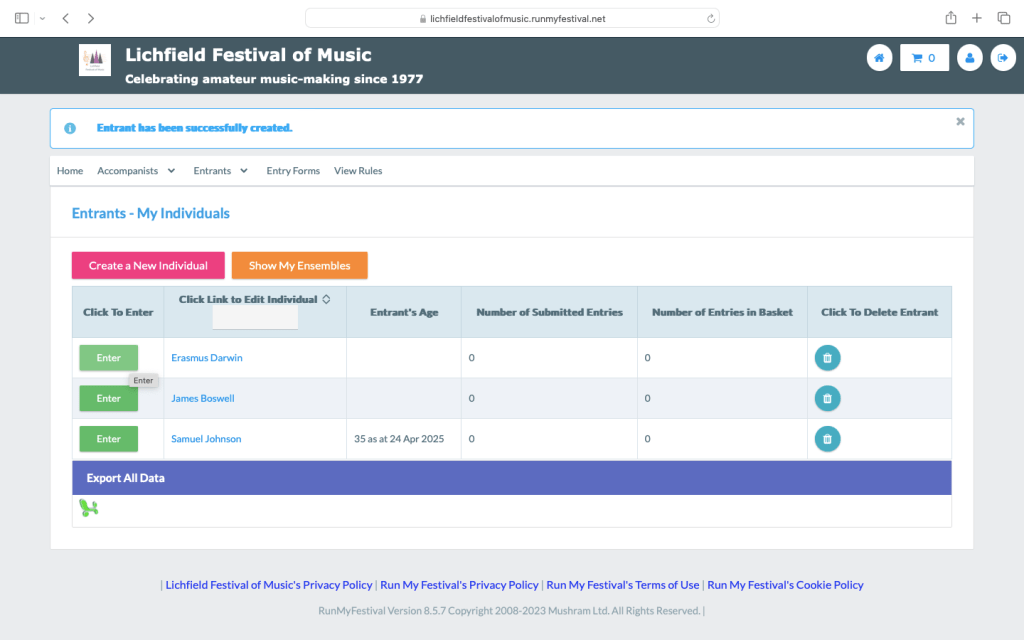Delete entrant Erasmus Darwin using the trash icon
Image resolution: width=1024 pixels, height=640 pixels.
click(x=827, y=358)
